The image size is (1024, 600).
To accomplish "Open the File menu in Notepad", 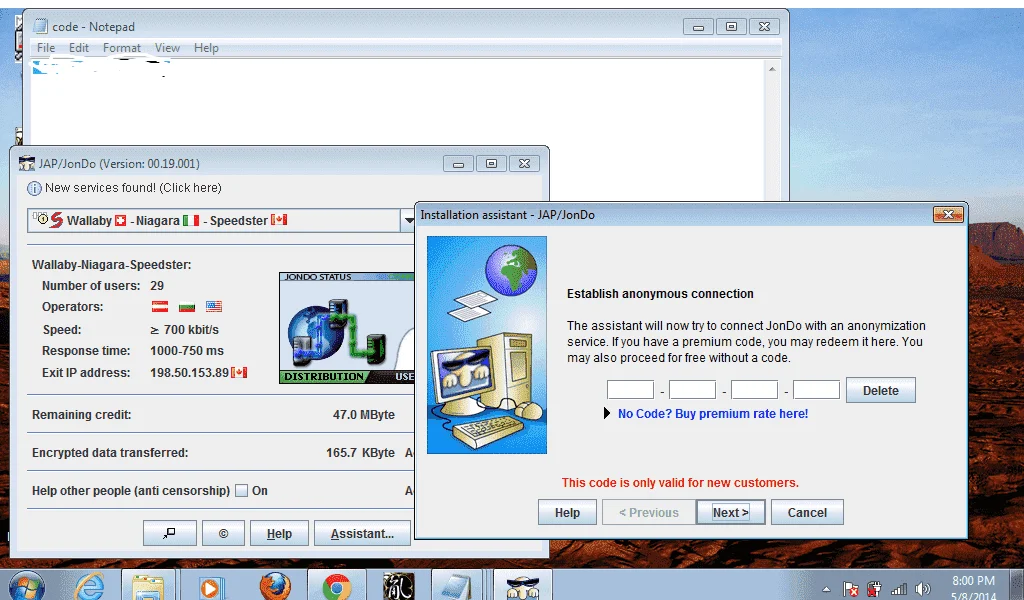I will coord(46,48).
